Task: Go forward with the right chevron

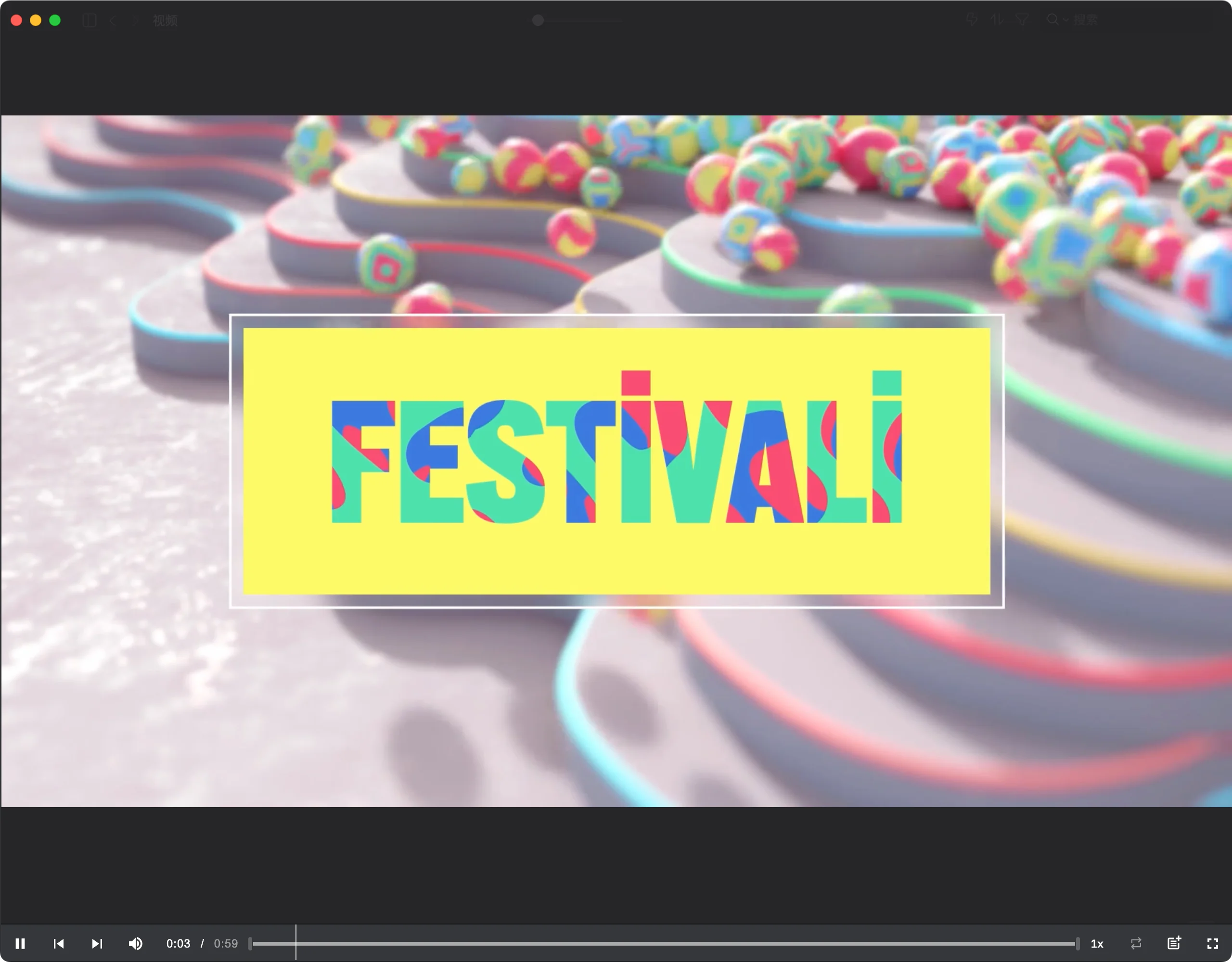Action: 134,21
